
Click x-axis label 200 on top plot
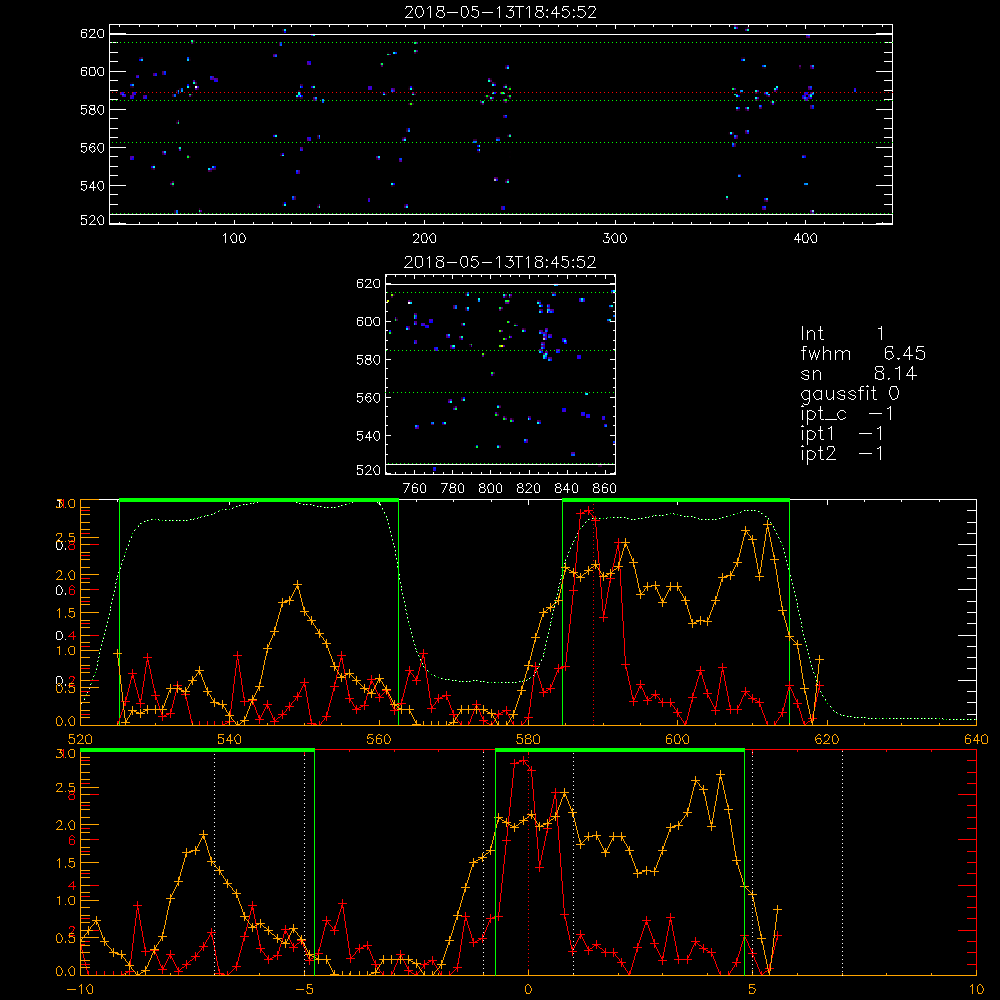click(x=424, y=239)
